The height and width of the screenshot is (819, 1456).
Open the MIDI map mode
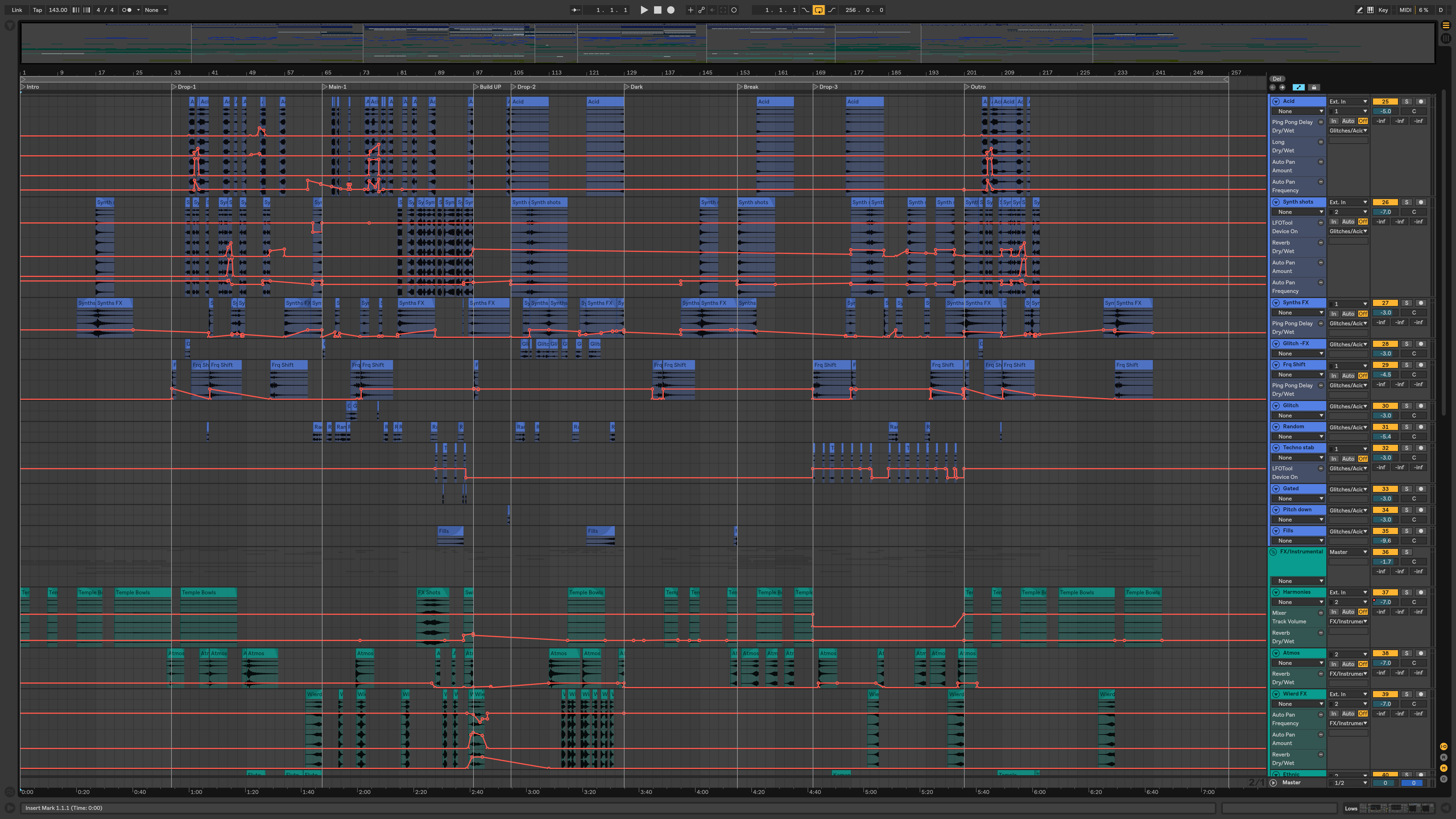tap(1405, 10)
